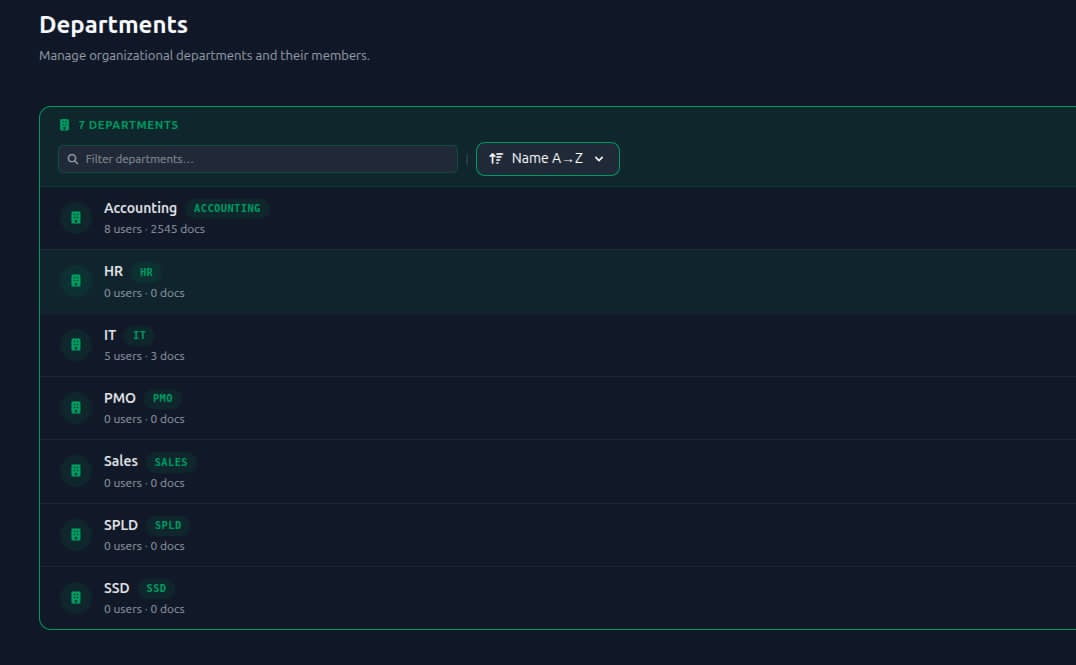The image size is (1076, 665).
Task: Click '0 users · 0 docs' under HR
Action: click(144, 293)
